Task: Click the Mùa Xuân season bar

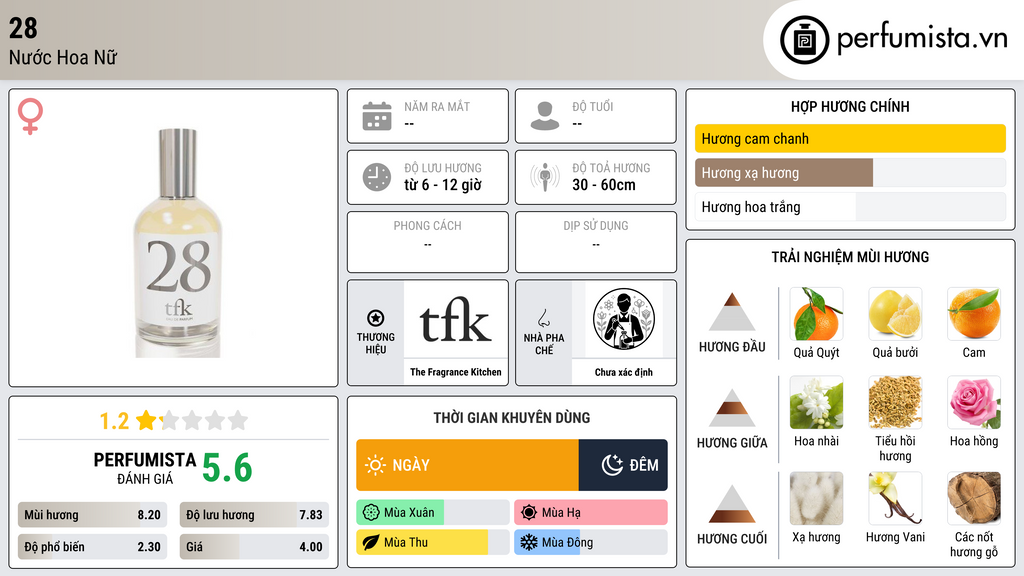Action: 432,513
